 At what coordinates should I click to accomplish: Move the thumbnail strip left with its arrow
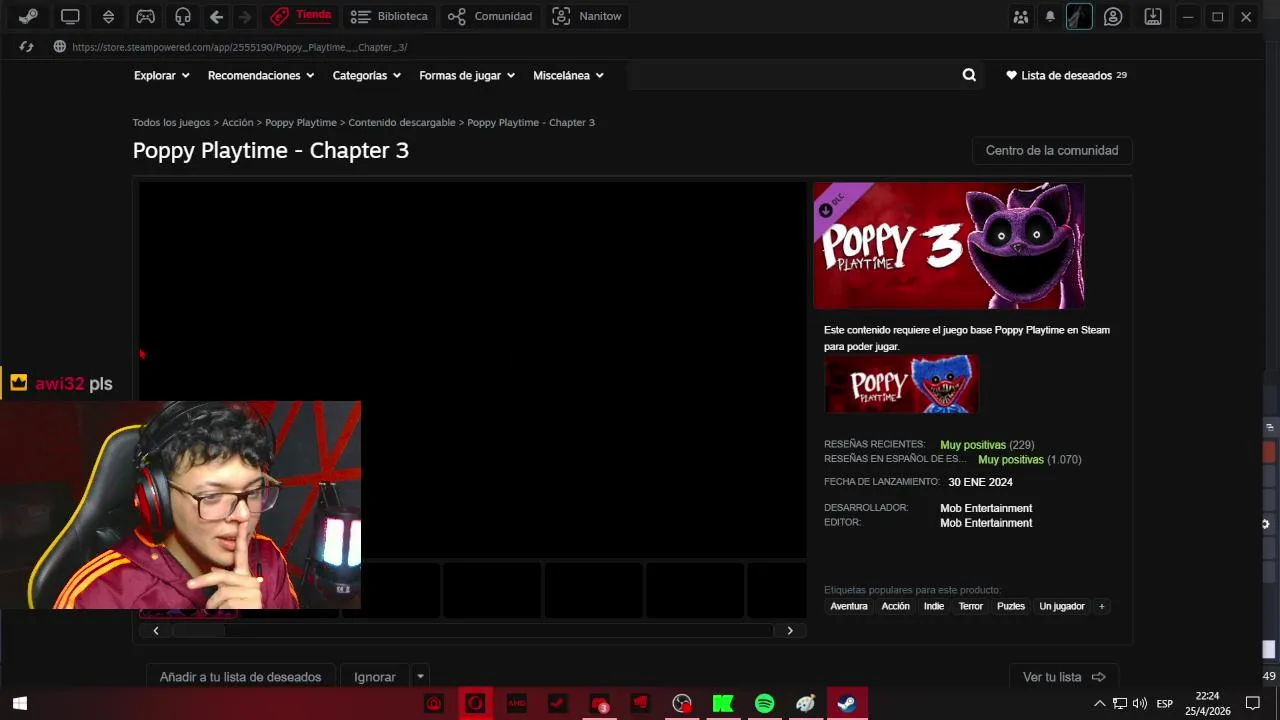click(x=156, y=630)
